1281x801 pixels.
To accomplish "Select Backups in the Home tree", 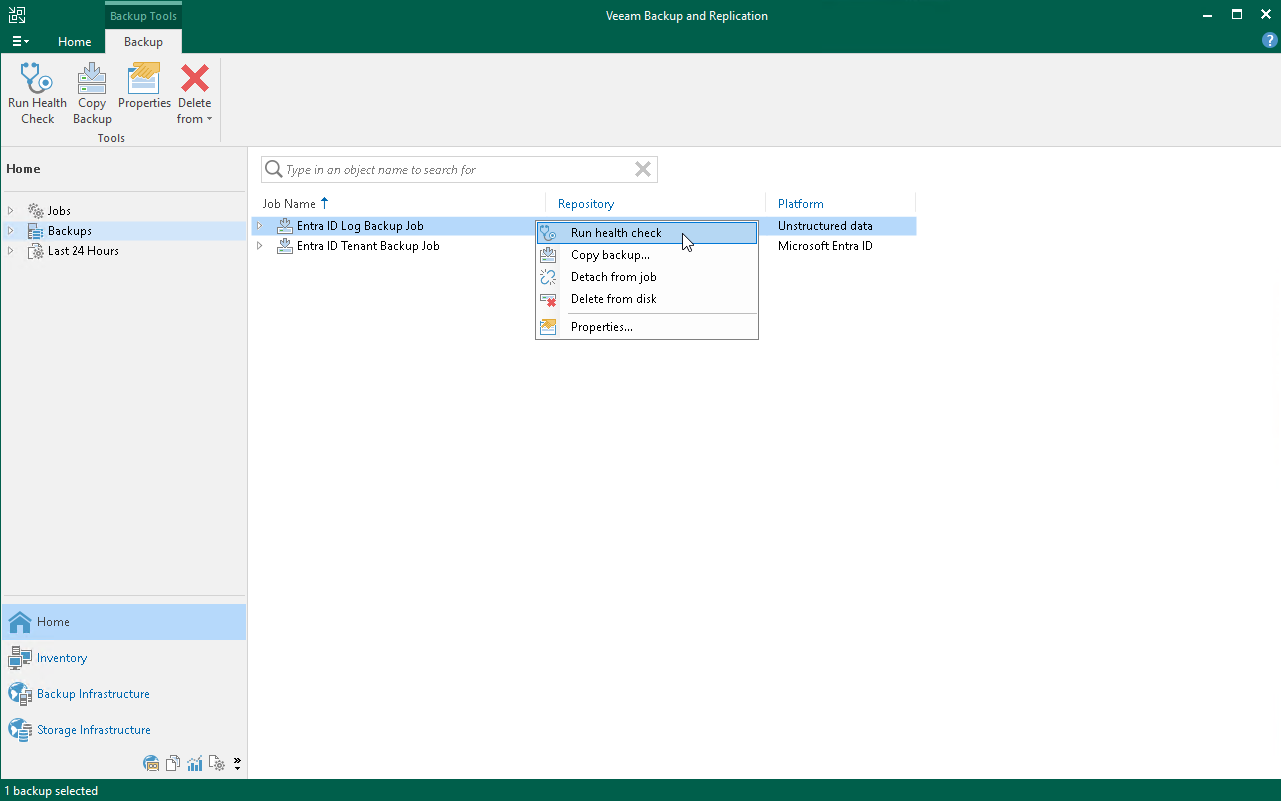I will 70,231.
